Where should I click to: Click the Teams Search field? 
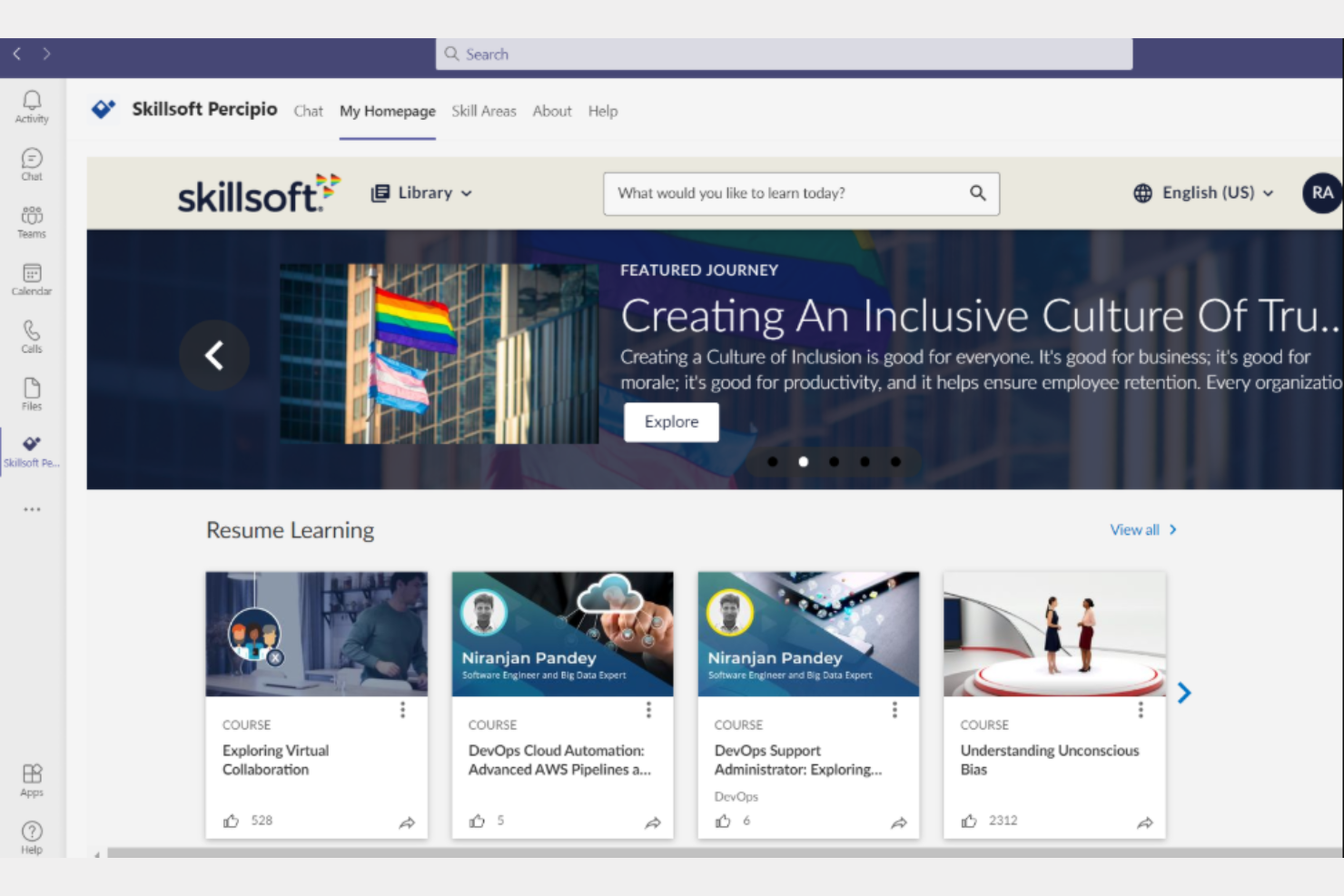tap(784, 54)
